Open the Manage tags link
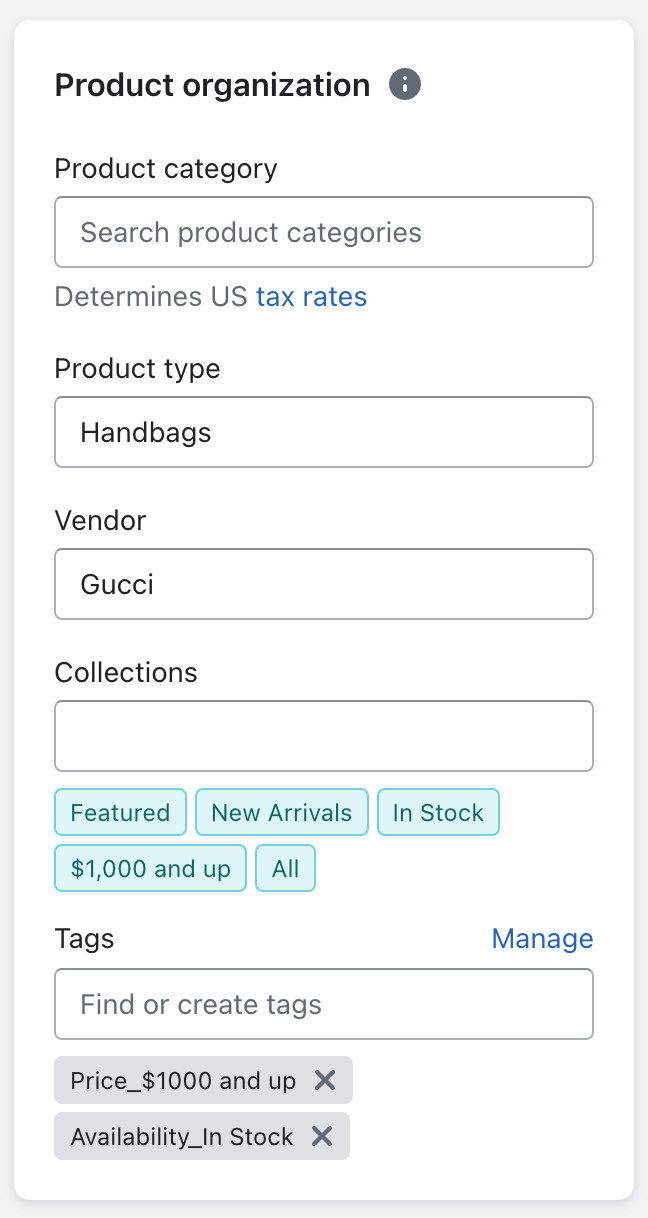This screenshot has width=648, height=1218. click(543, 939)
